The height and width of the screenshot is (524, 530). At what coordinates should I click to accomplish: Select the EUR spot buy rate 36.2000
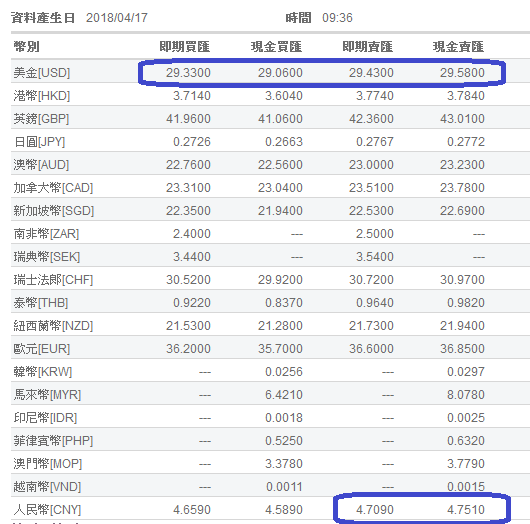[x=188, y=349]
